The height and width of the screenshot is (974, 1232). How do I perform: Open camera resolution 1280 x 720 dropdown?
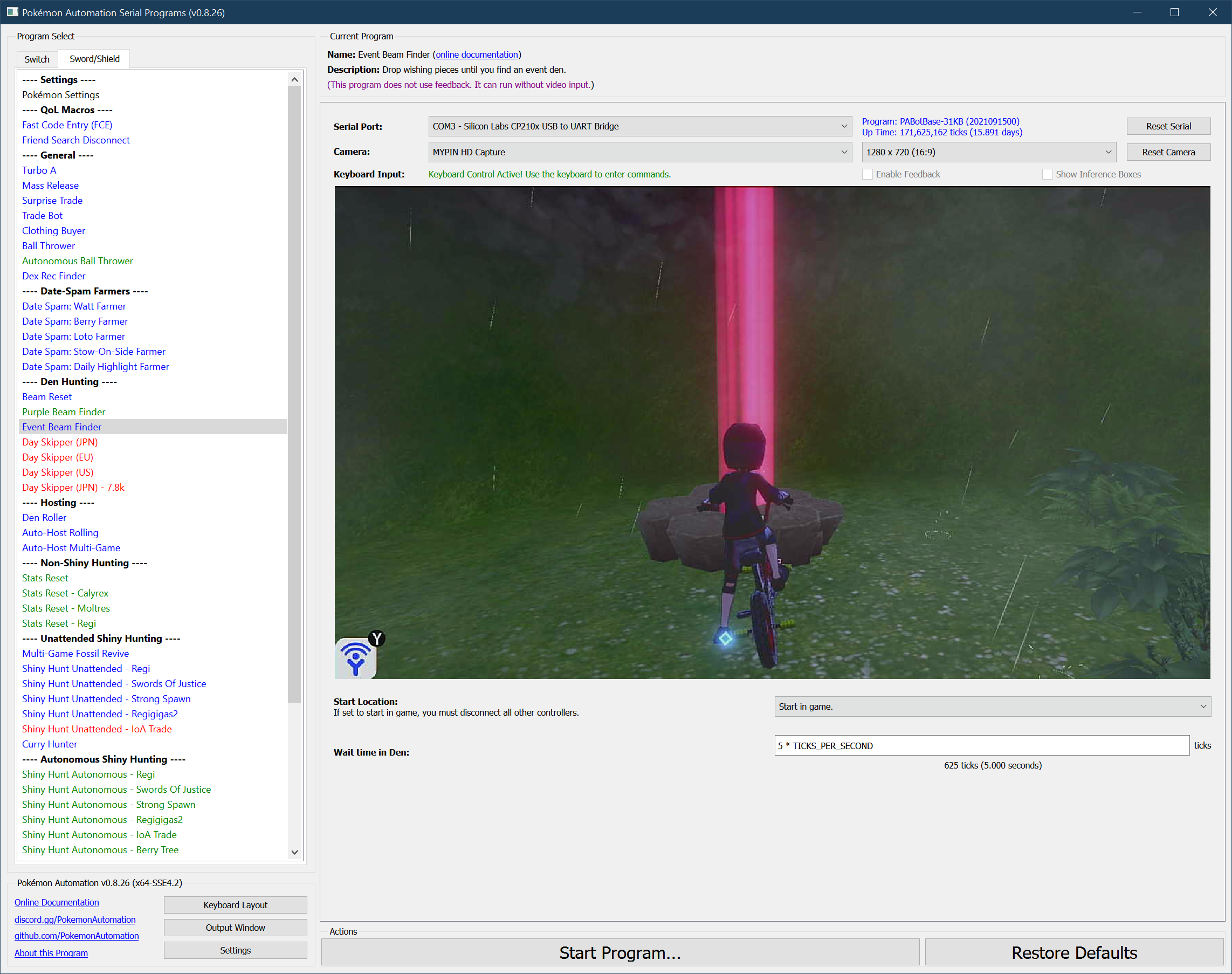coord(988,152)
